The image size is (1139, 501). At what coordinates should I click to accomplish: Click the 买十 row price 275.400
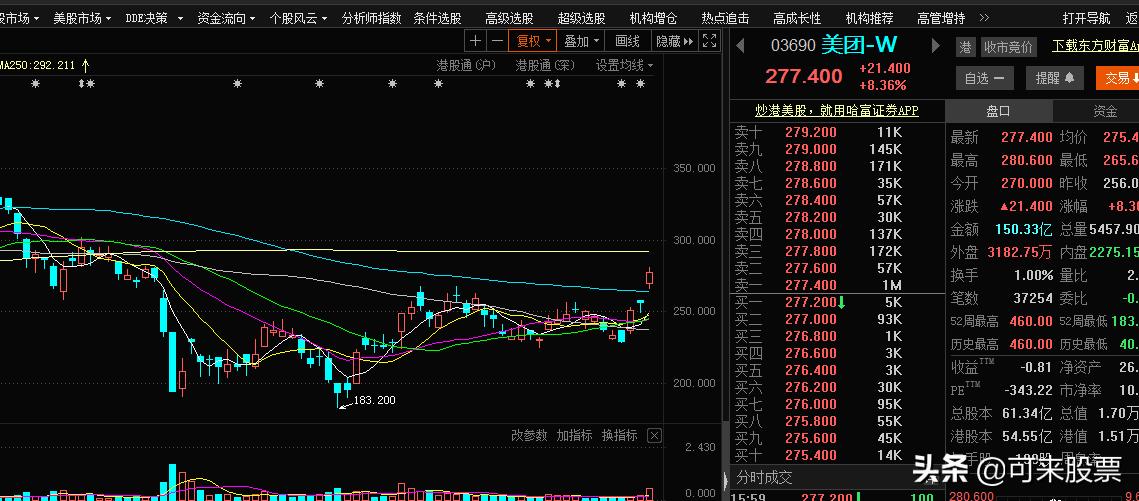(811, 455)
